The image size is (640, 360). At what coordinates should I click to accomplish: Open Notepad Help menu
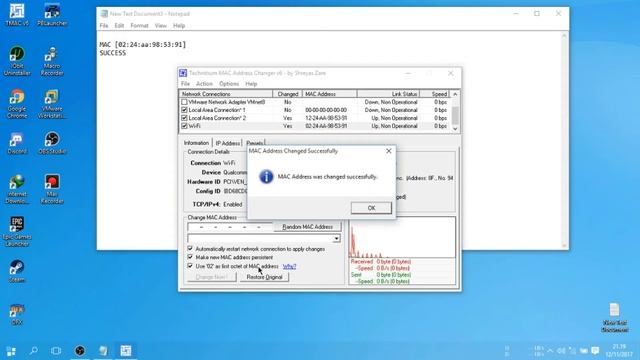point(179,25)
